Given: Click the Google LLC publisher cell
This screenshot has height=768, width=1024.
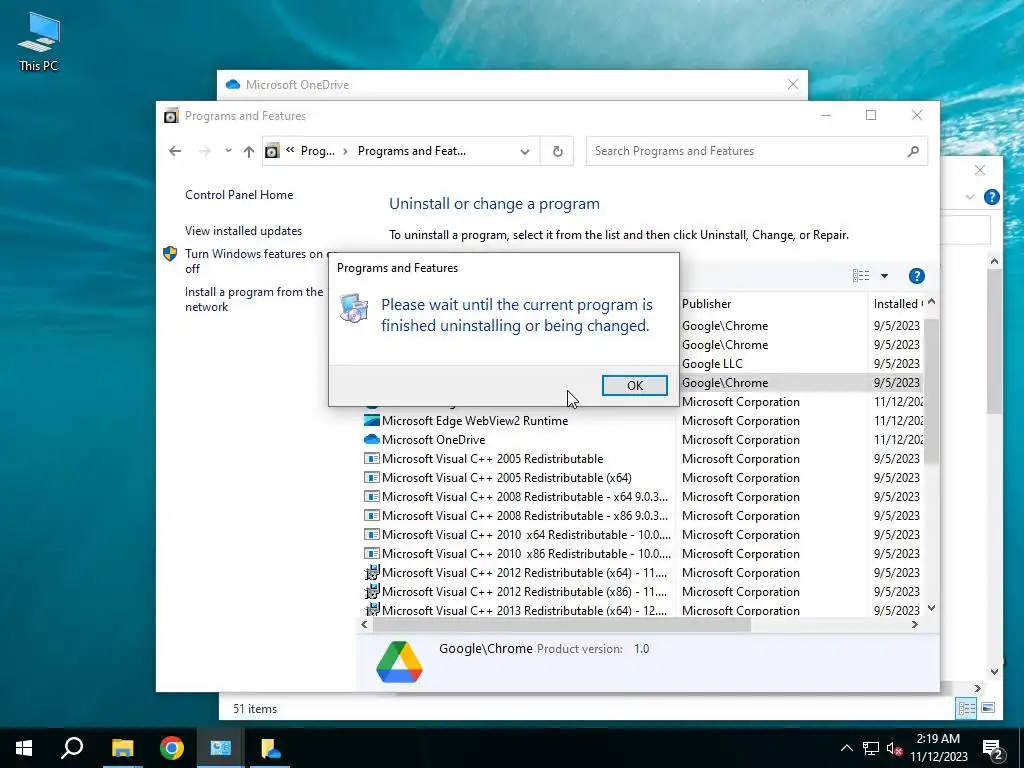Looking at the screenshot, I should point(712,364).
